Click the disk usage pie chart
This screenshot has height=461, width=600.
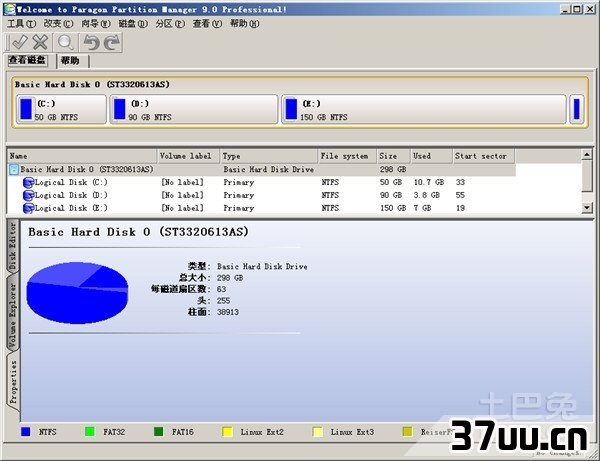click(77, 293)
